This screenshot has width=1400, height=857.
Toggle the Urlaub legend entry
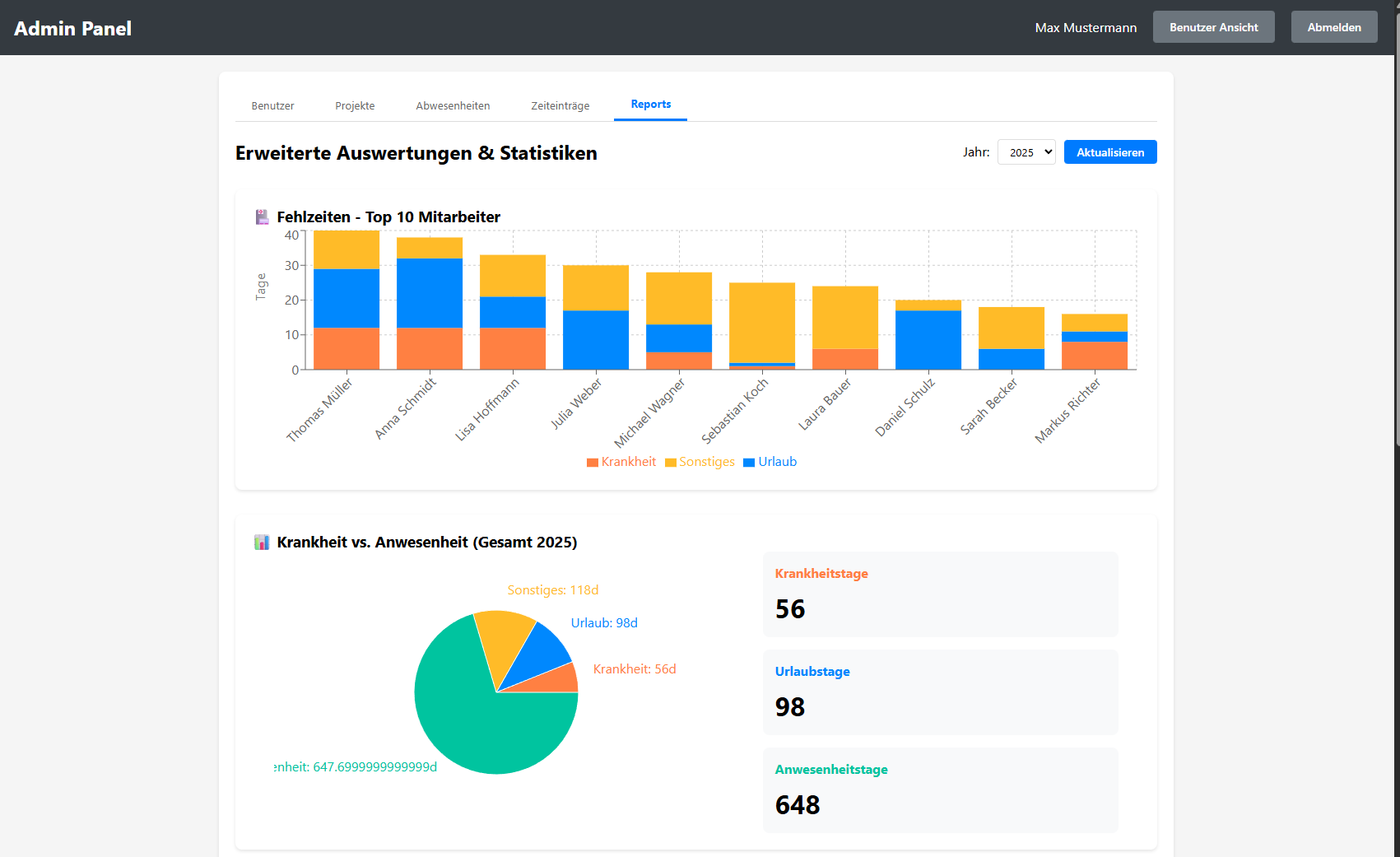click(770, 462)
